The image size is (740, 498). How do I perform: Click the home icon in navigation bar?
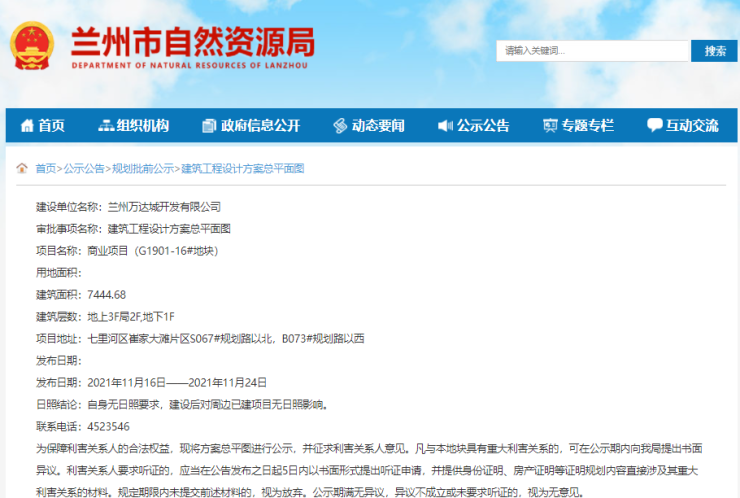[x=27, y=126]
